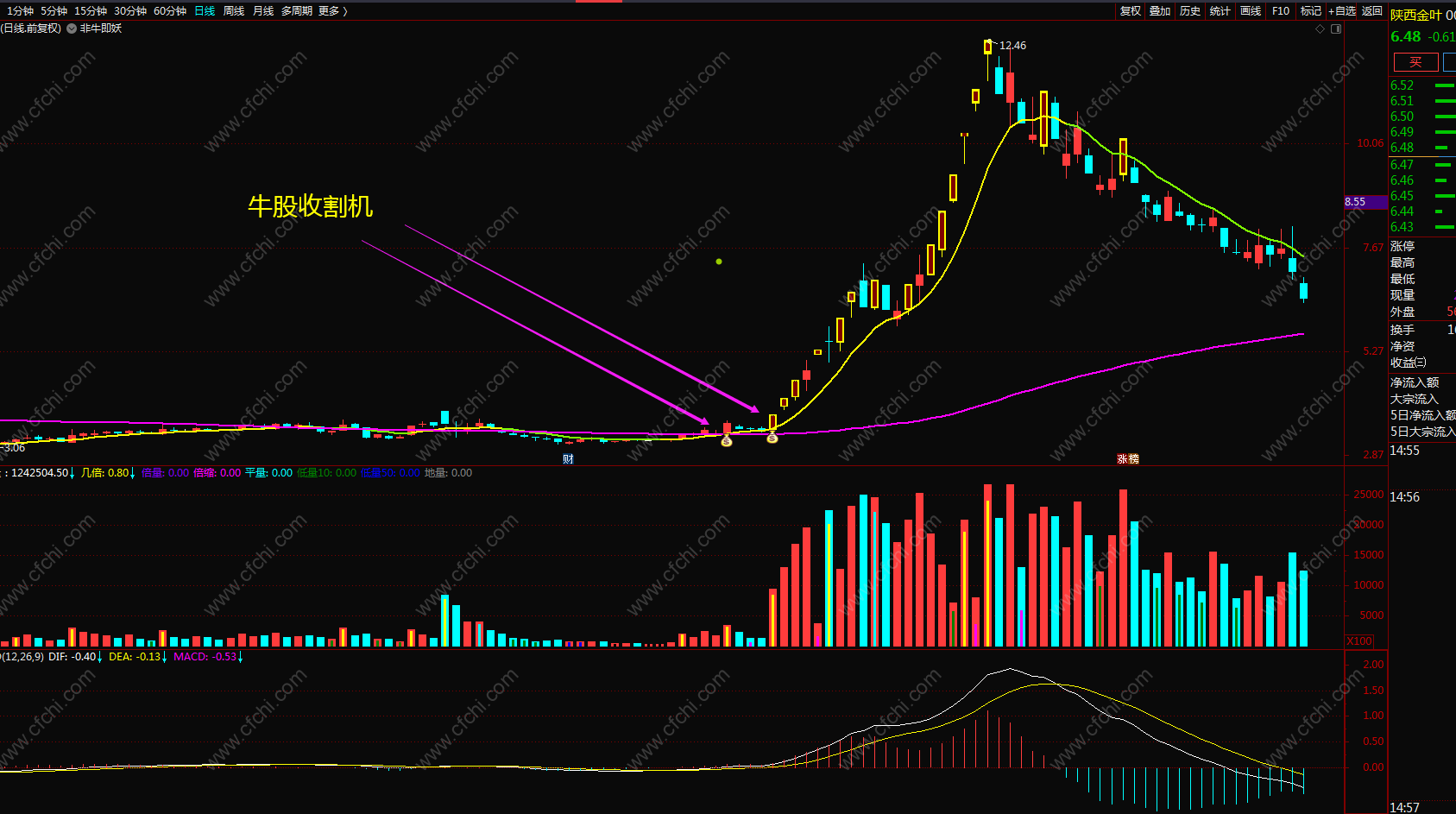Select the 6.46 bid price

point(1402,180)
